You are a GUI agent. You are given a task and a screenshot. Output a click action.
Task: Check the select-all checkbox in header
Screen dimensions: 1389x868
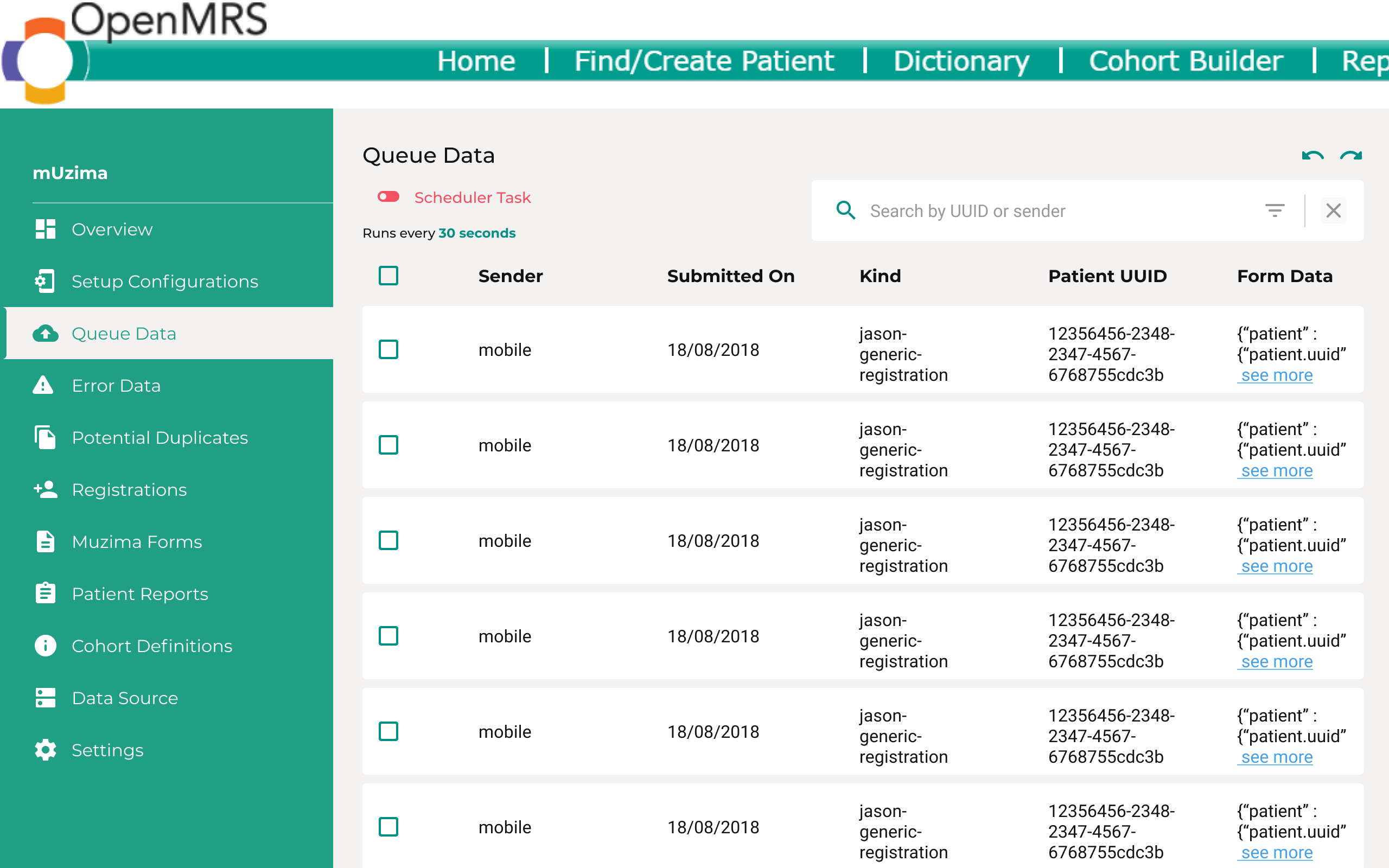[x=388, y=276]
